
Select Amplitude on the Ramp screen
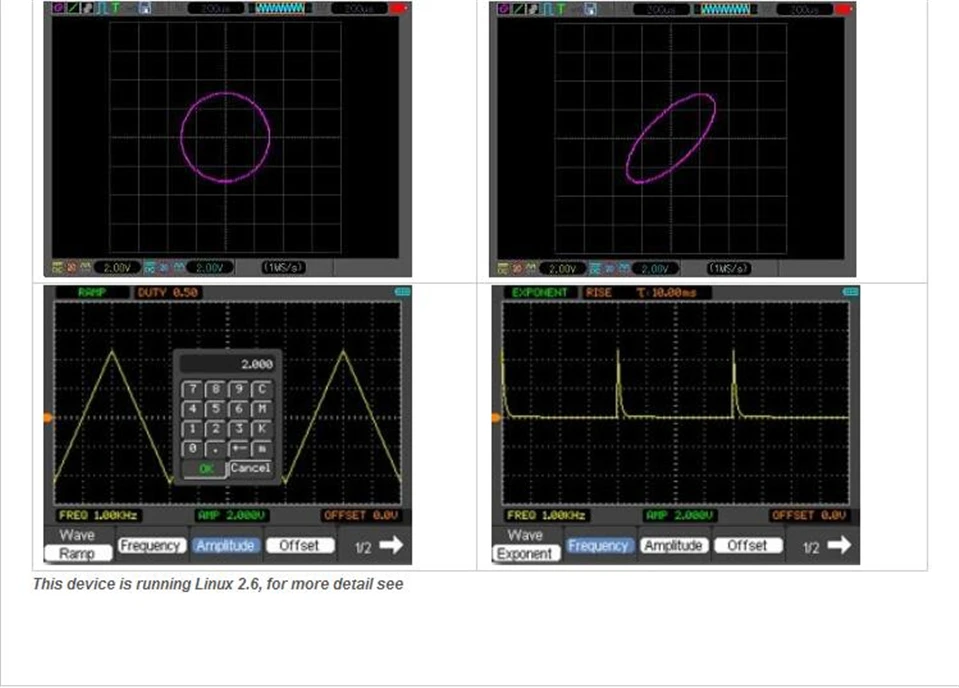(225, 546)
